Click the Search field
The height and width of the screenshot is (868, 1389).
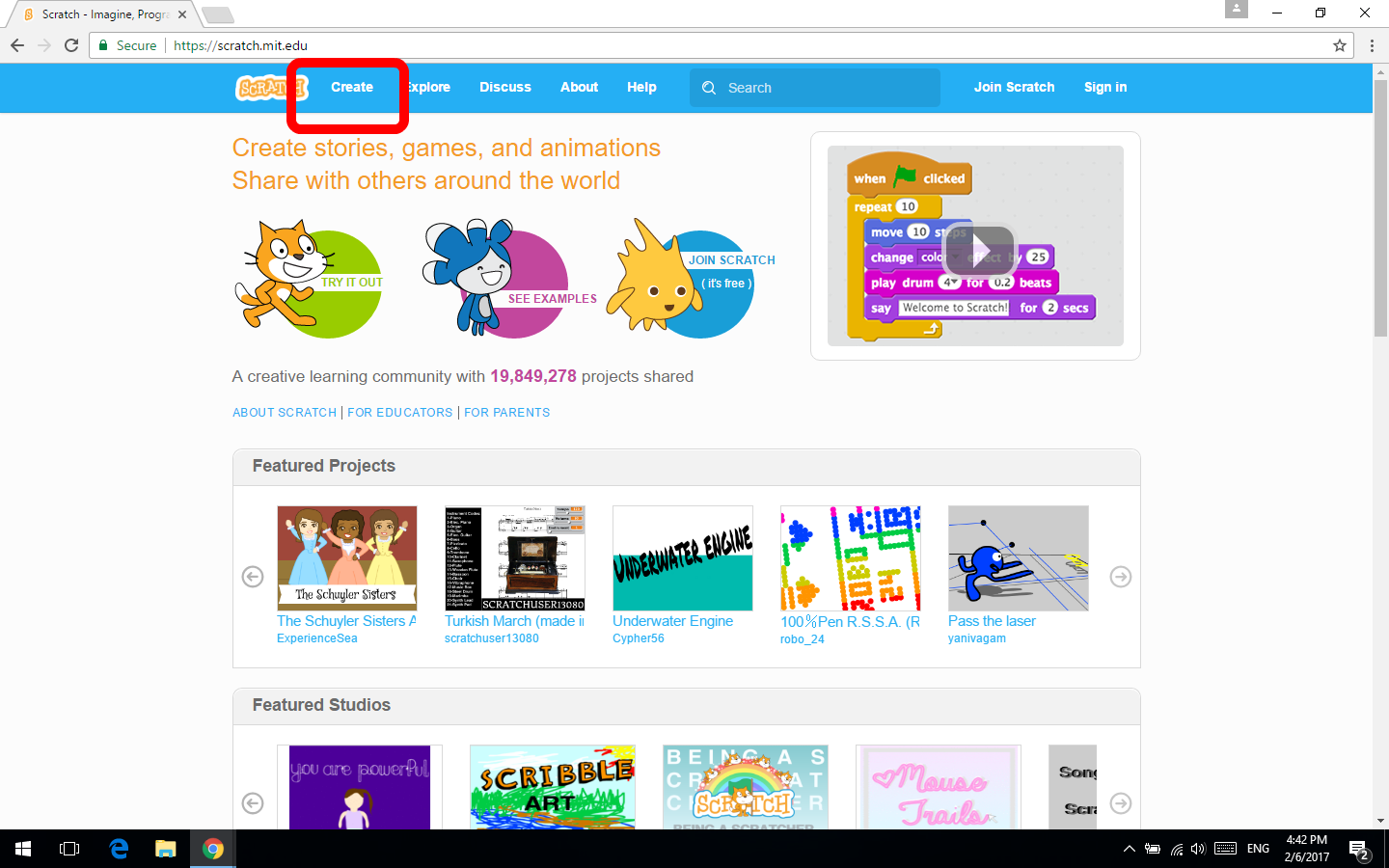point(815,88)
